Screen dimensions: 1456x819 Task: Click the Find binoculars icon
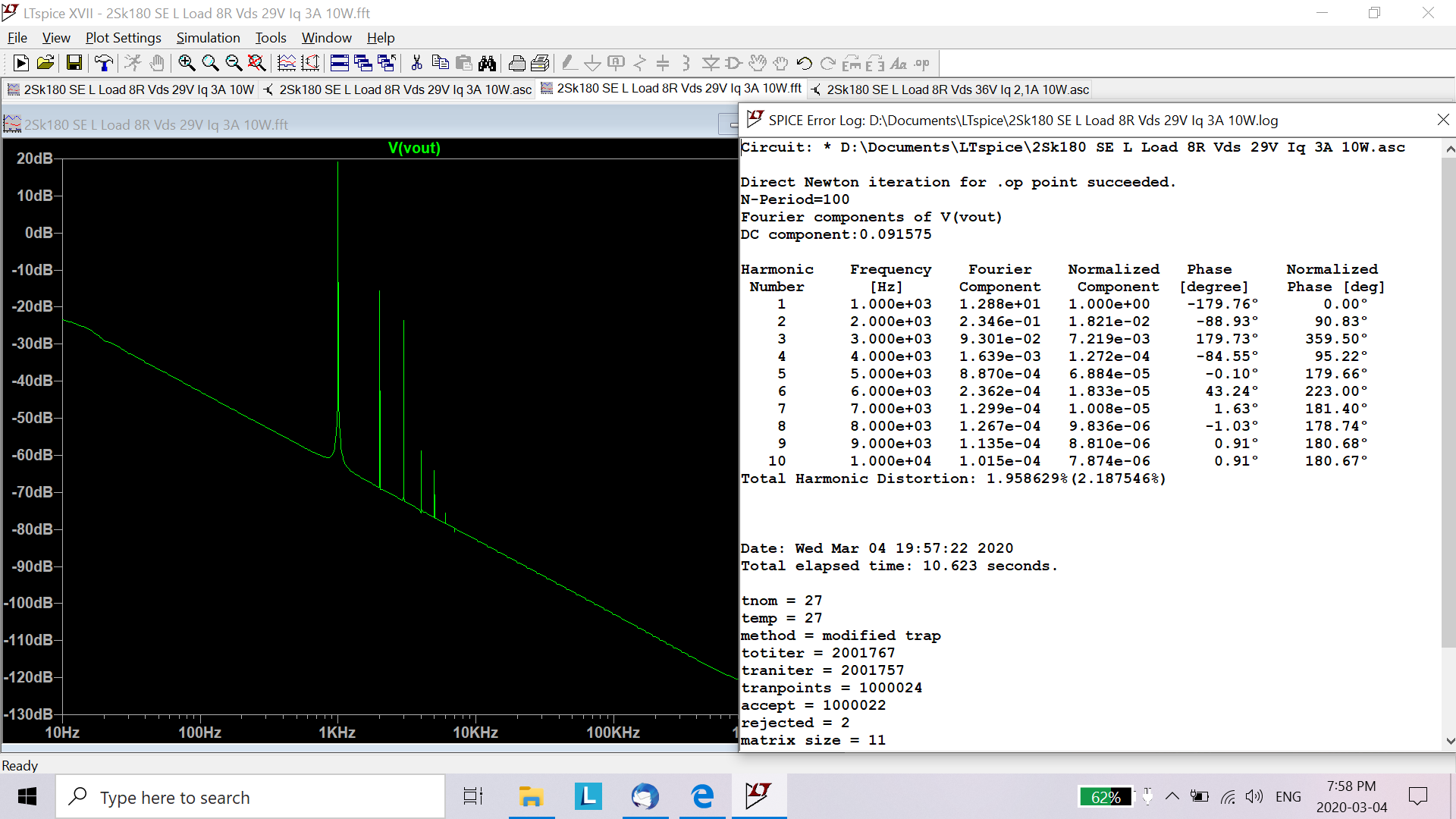coord(487,64)
